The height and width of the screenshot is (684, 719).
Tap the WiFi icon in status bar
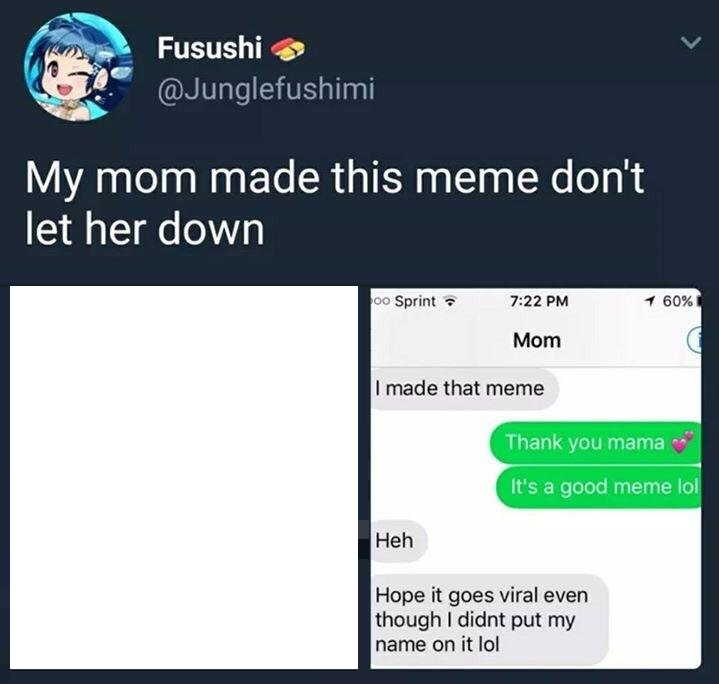click(451, 302)
